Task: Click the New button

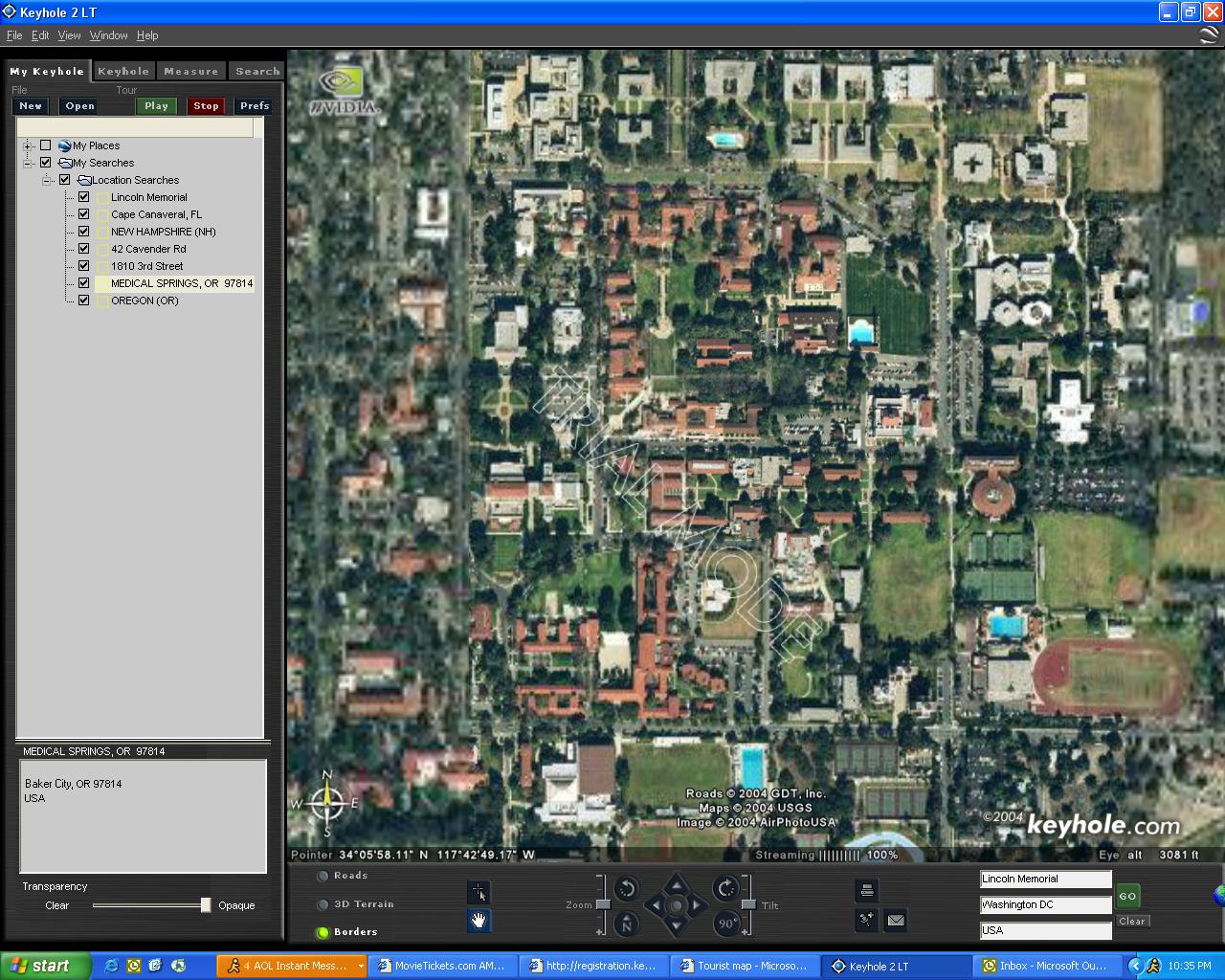Action: 31,106
